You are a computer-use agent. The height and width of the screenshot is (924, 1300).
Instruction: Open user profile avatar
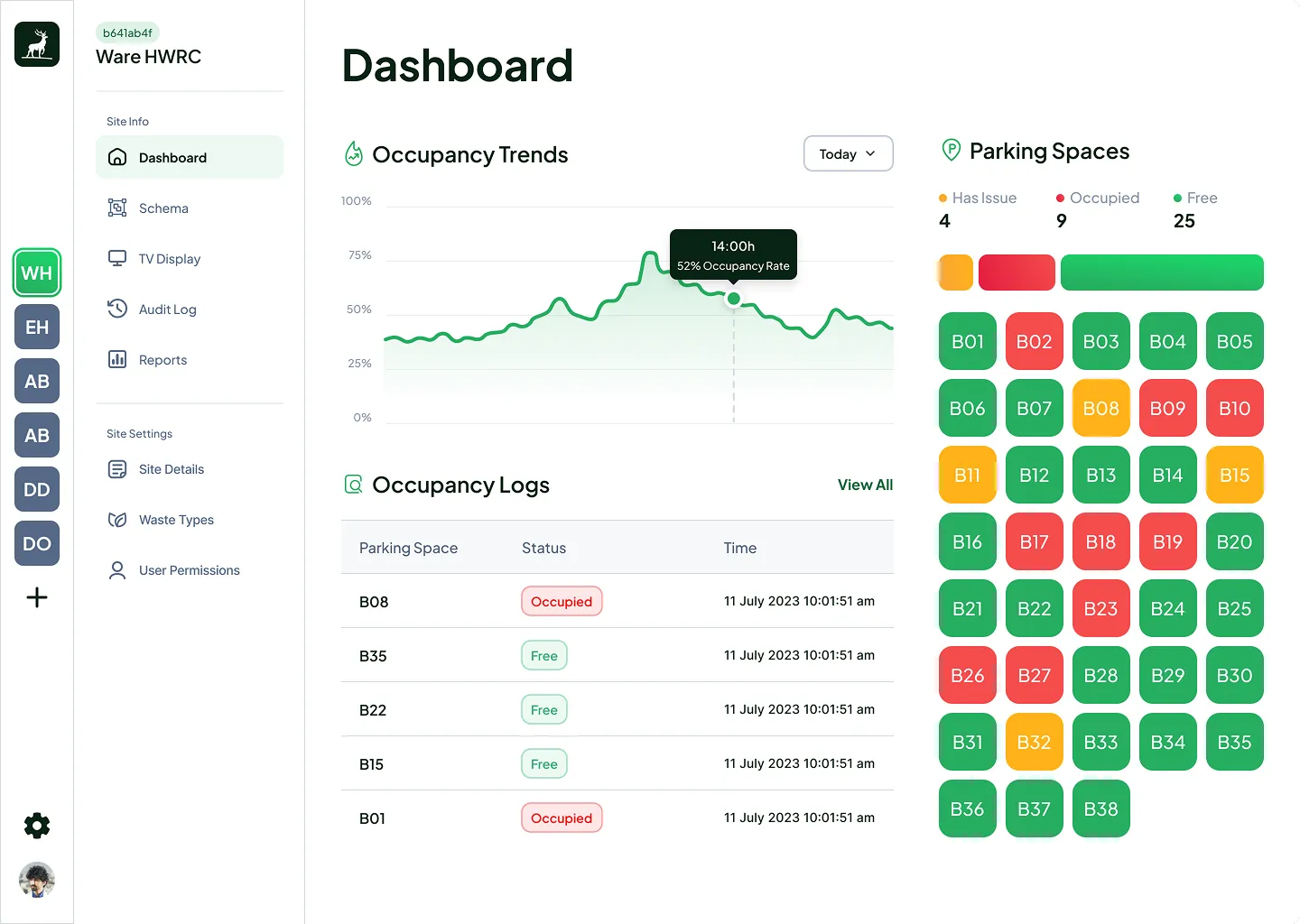(x=37, y=880)
